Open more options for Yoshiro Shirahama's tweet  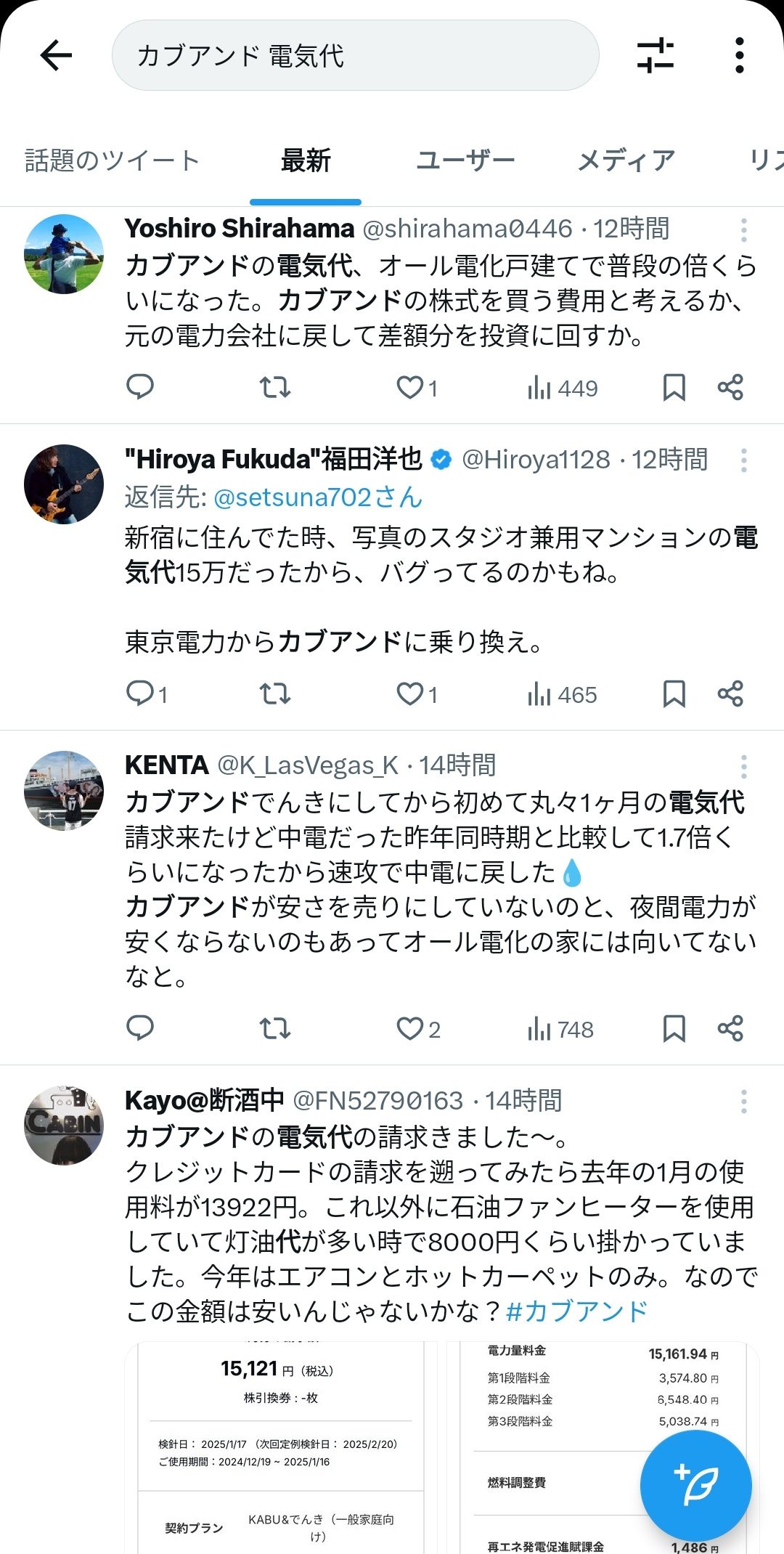coord(743,230)
